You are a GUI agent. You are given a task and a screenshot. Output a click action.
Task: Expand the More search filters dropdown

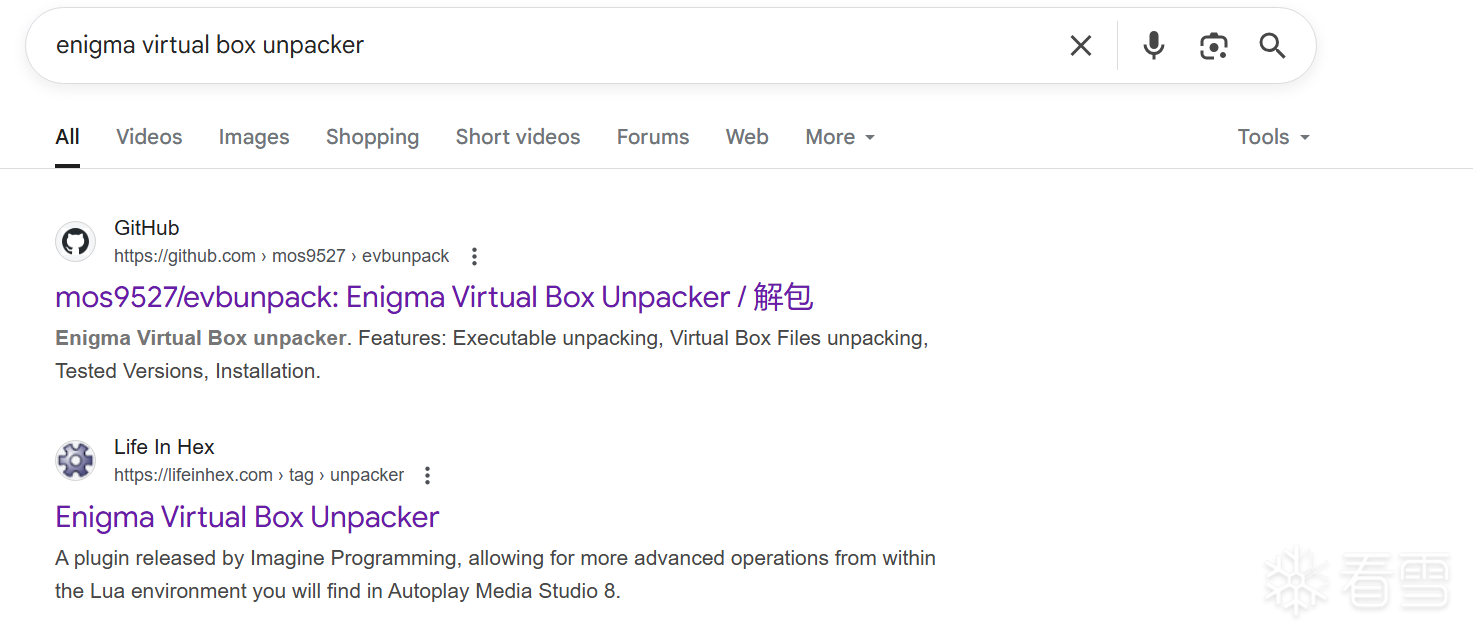click(x=840, y=137)
